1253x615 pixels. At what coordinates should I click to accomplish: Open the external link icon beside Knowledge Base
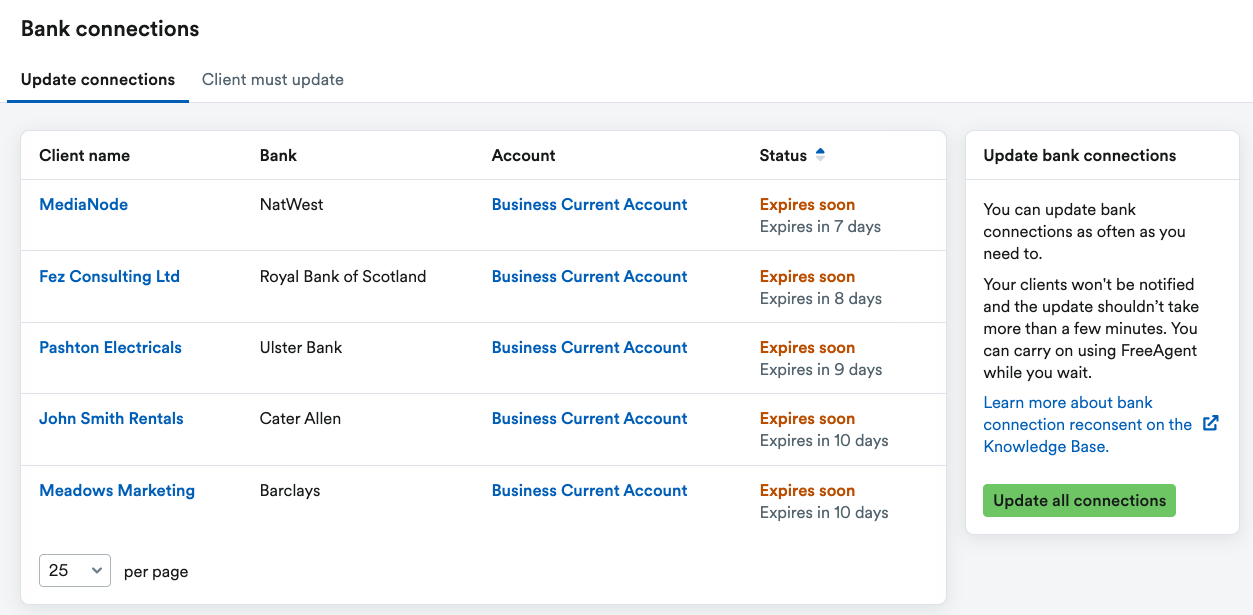[x=1210, y=424]
